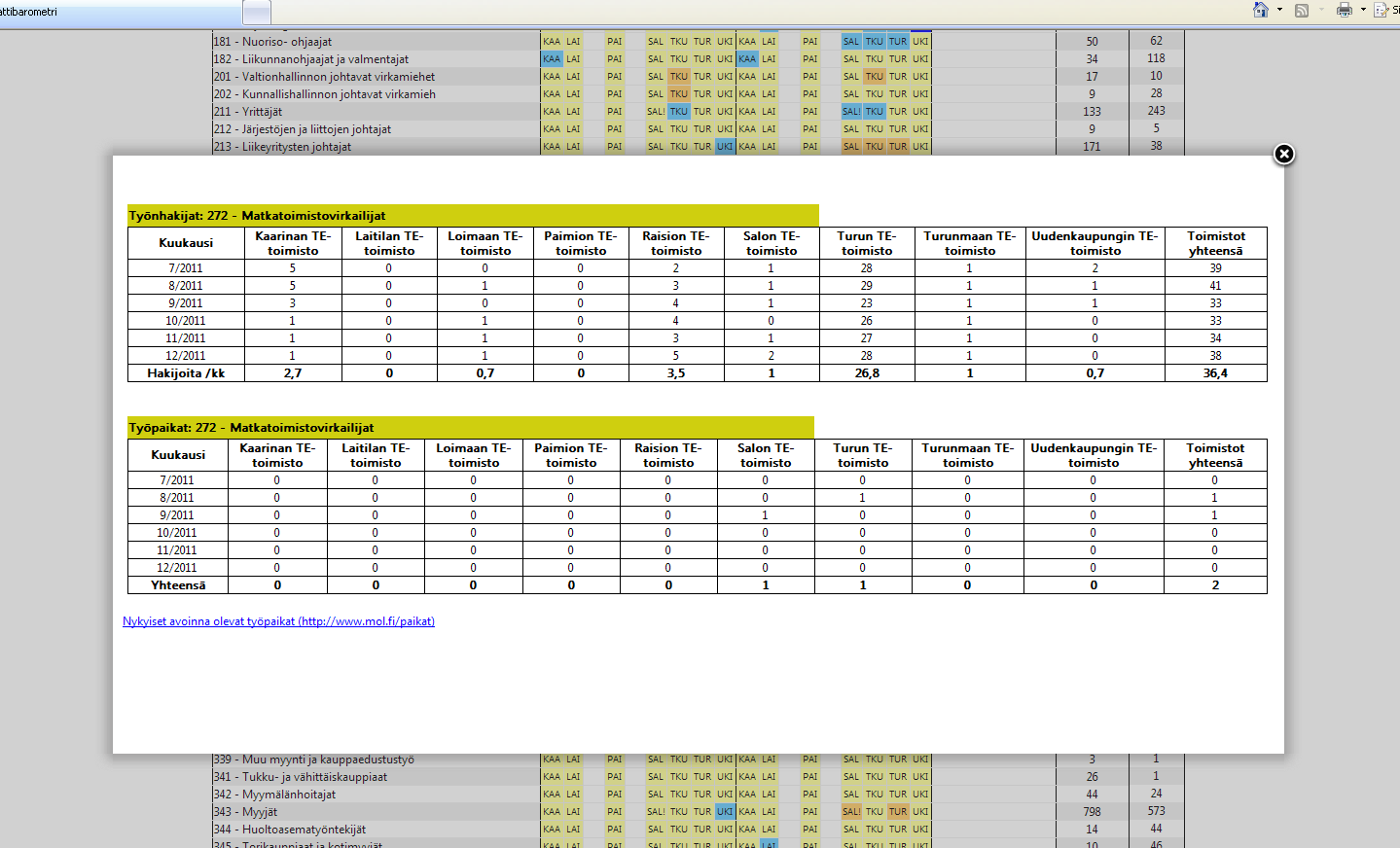Viewport: 1400px width, 848px height.
Task: Click the 339 - Muu myynti ja kauppaedustustyö row label
Action: [x=313, y=760]
